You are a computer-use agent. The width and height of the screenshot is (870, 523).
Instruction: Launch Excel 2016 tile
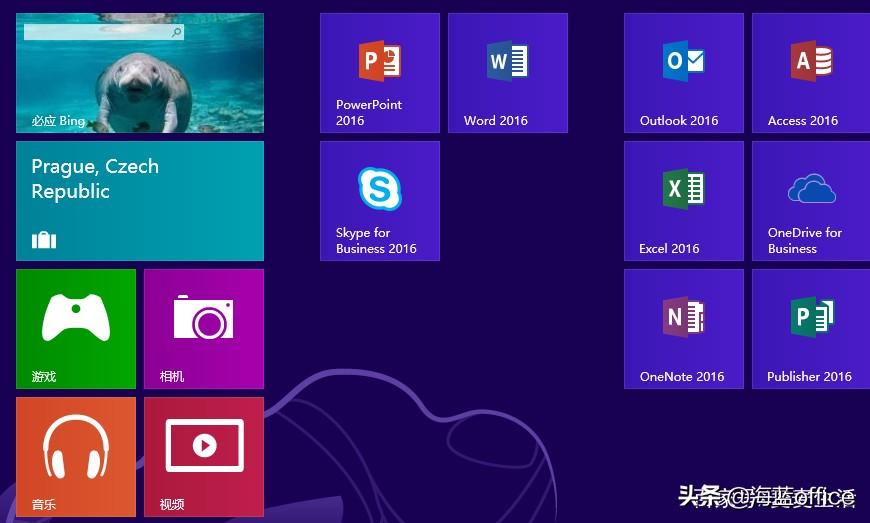coord(684,201)
